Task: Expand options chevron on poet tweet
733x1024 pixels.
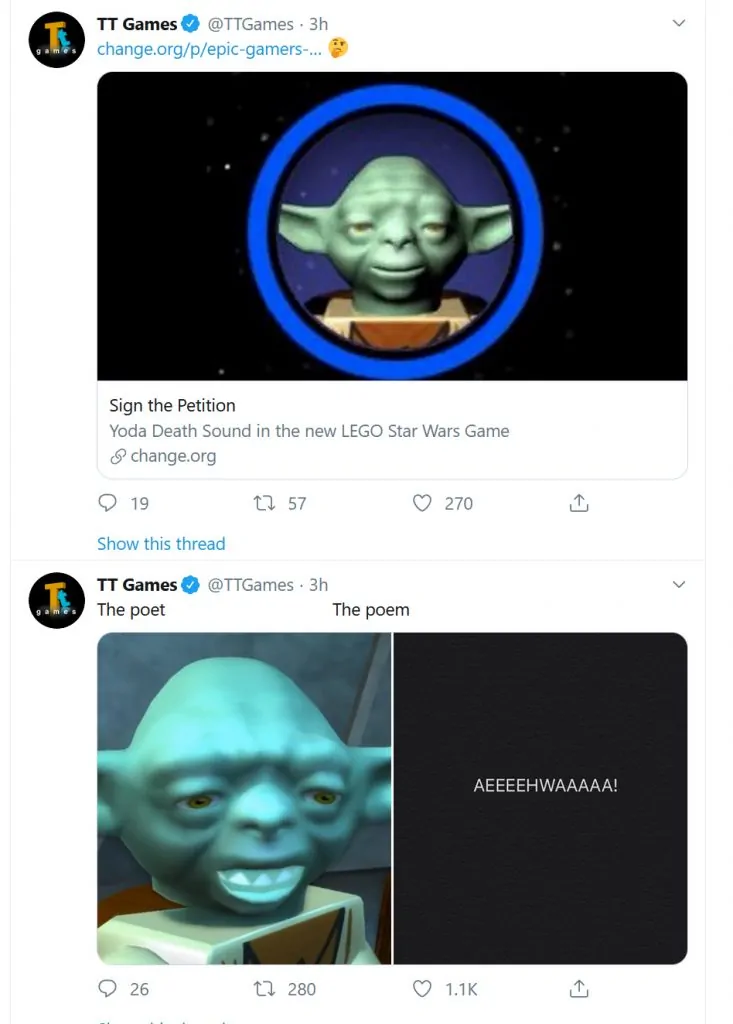Action: (679, 584)
